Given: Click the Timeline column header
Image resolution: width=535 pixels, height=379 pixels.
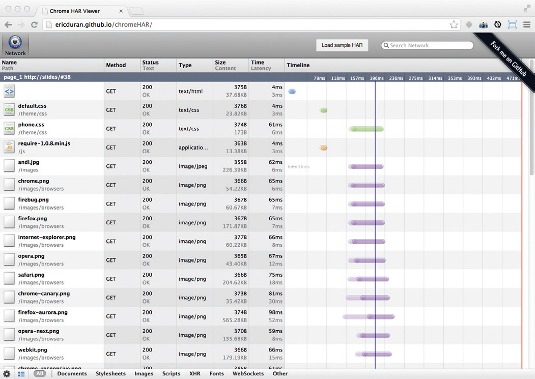Looking at the screenshot, I should coord(406,65).
